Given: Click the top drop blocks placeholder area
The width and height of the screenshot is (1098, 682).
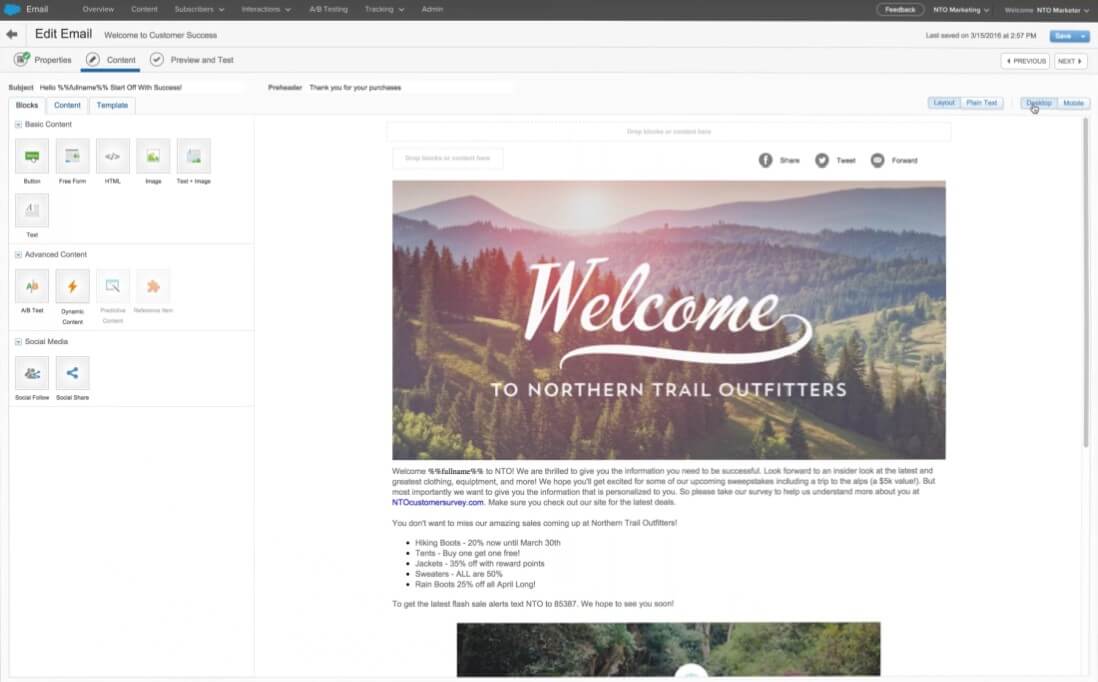Looking at the screenshot, I should point(669,132).
